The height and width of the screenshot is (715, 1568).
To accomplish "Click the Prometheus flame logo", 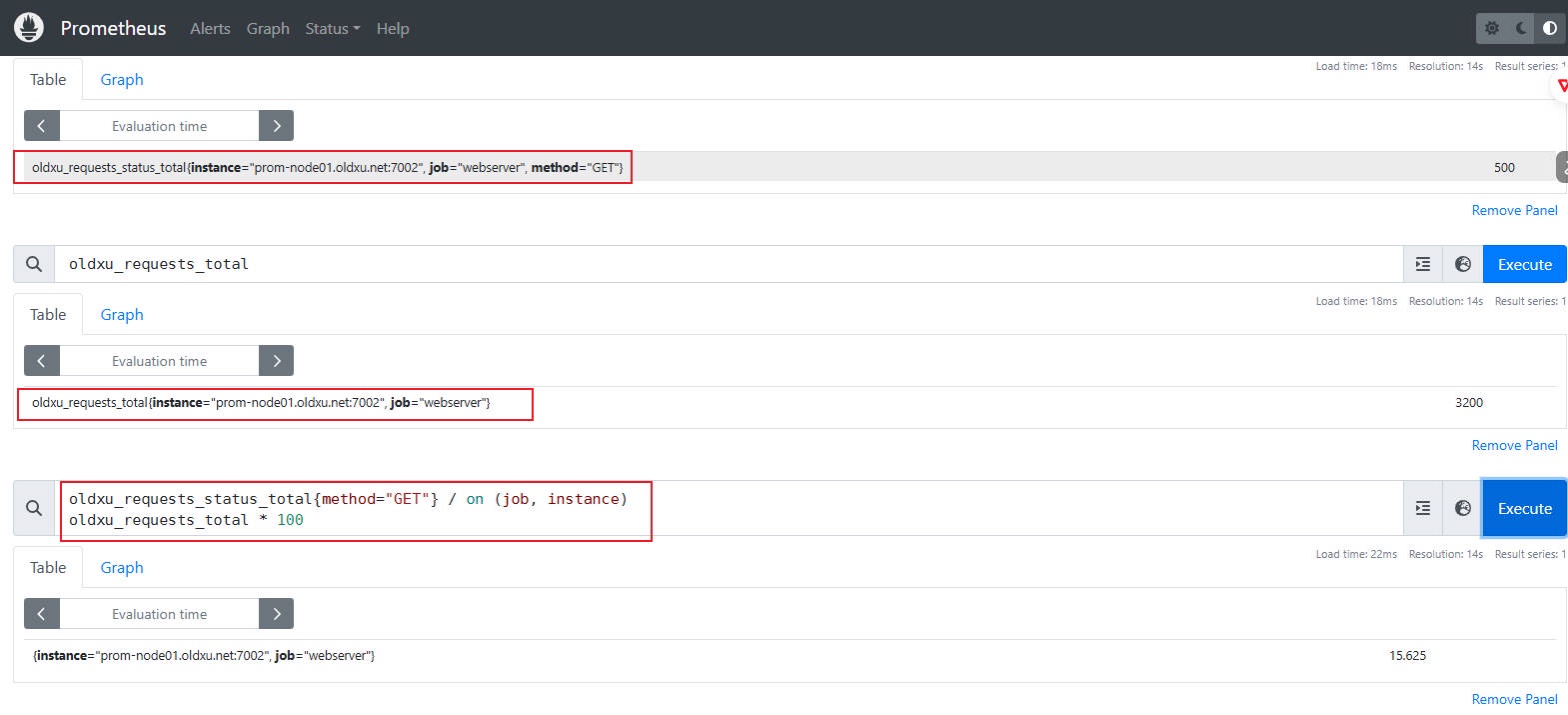I will (x=29, y=28).
